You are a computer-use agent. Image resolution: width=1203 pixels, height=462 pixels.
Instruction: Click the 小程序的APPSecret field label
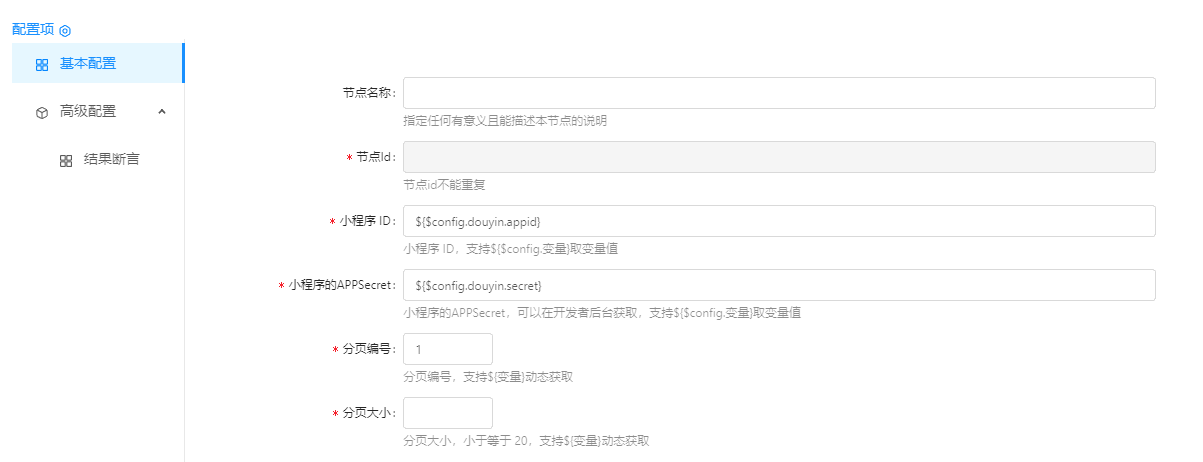pyautogui.click(x=342, y=286)
